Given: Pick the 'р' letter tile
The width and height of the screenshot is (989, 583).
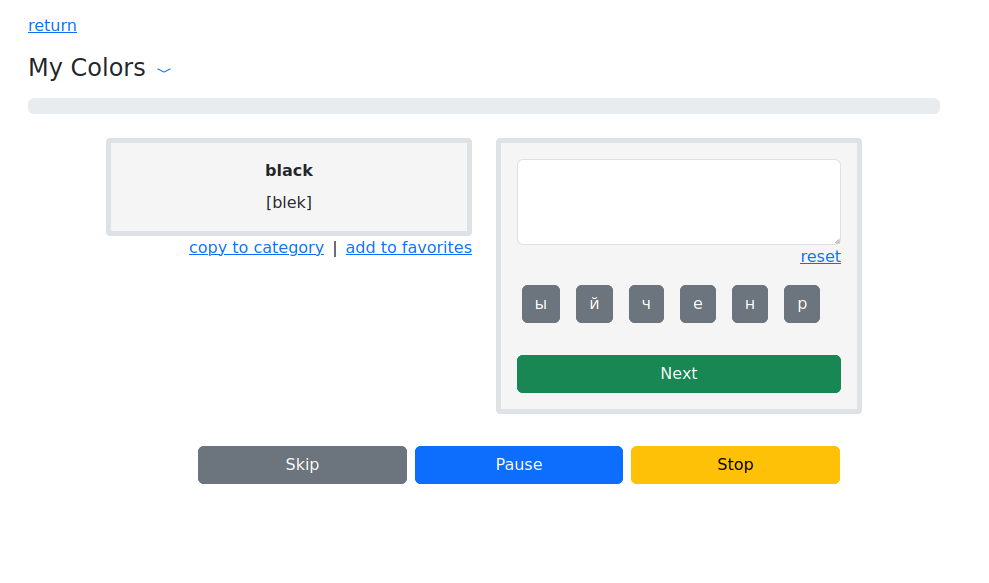Looking at the screenshot, I should click(802, 304).
